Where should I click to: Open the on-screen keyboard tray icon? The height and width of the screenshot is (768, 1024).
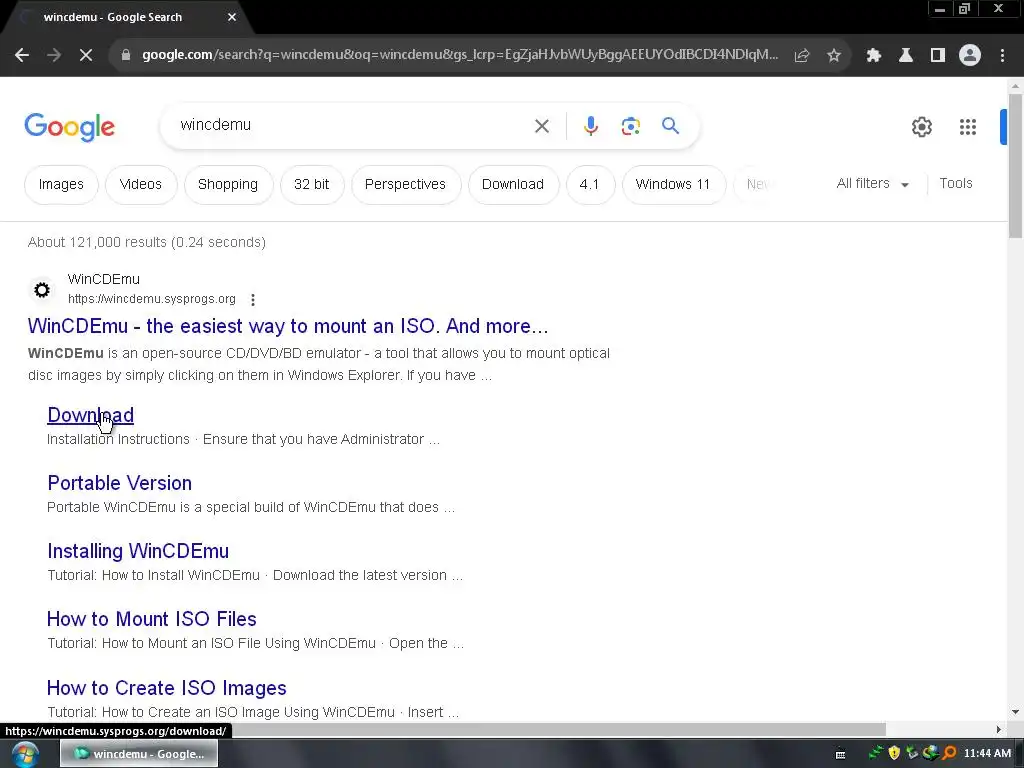pos(840,754)
